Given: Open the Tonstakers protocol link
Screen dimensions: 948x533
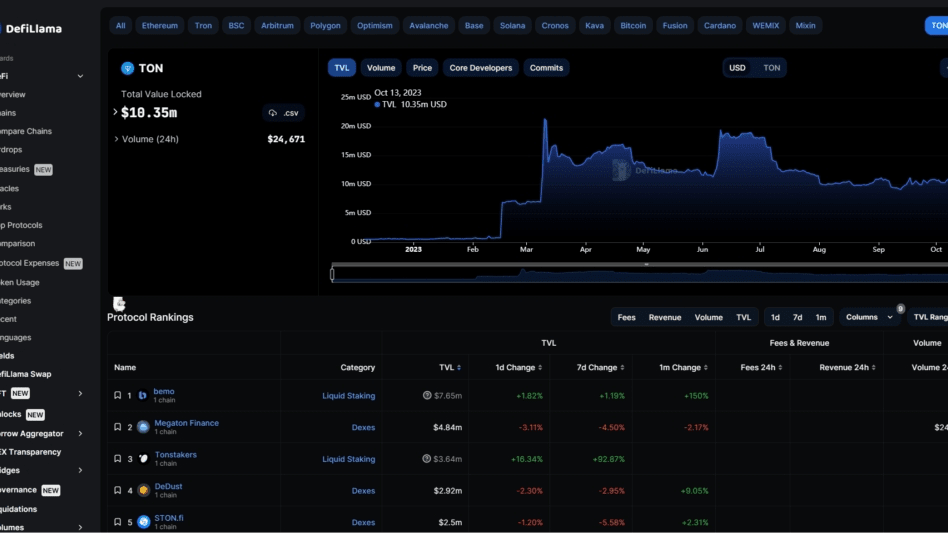Looking at the screenshot, I should pyautogui.click(x=175, y=454).
